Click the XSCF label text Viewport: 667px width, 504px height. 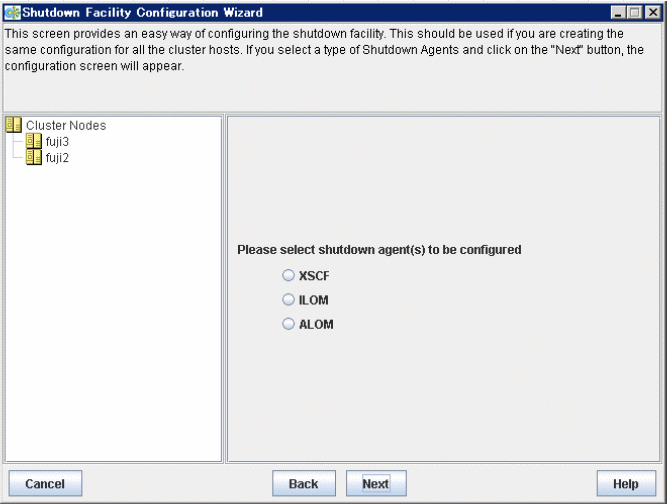pos(314,276)
